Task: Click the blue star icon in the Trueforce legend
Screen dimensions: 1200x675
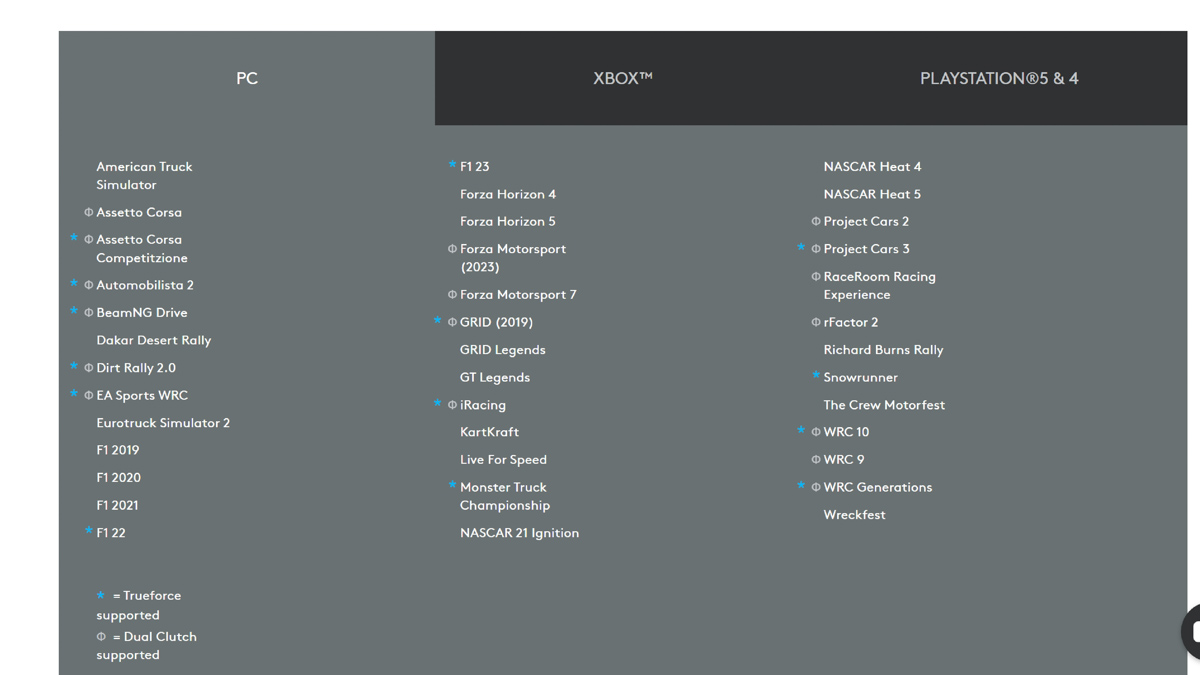Action: 101,595
